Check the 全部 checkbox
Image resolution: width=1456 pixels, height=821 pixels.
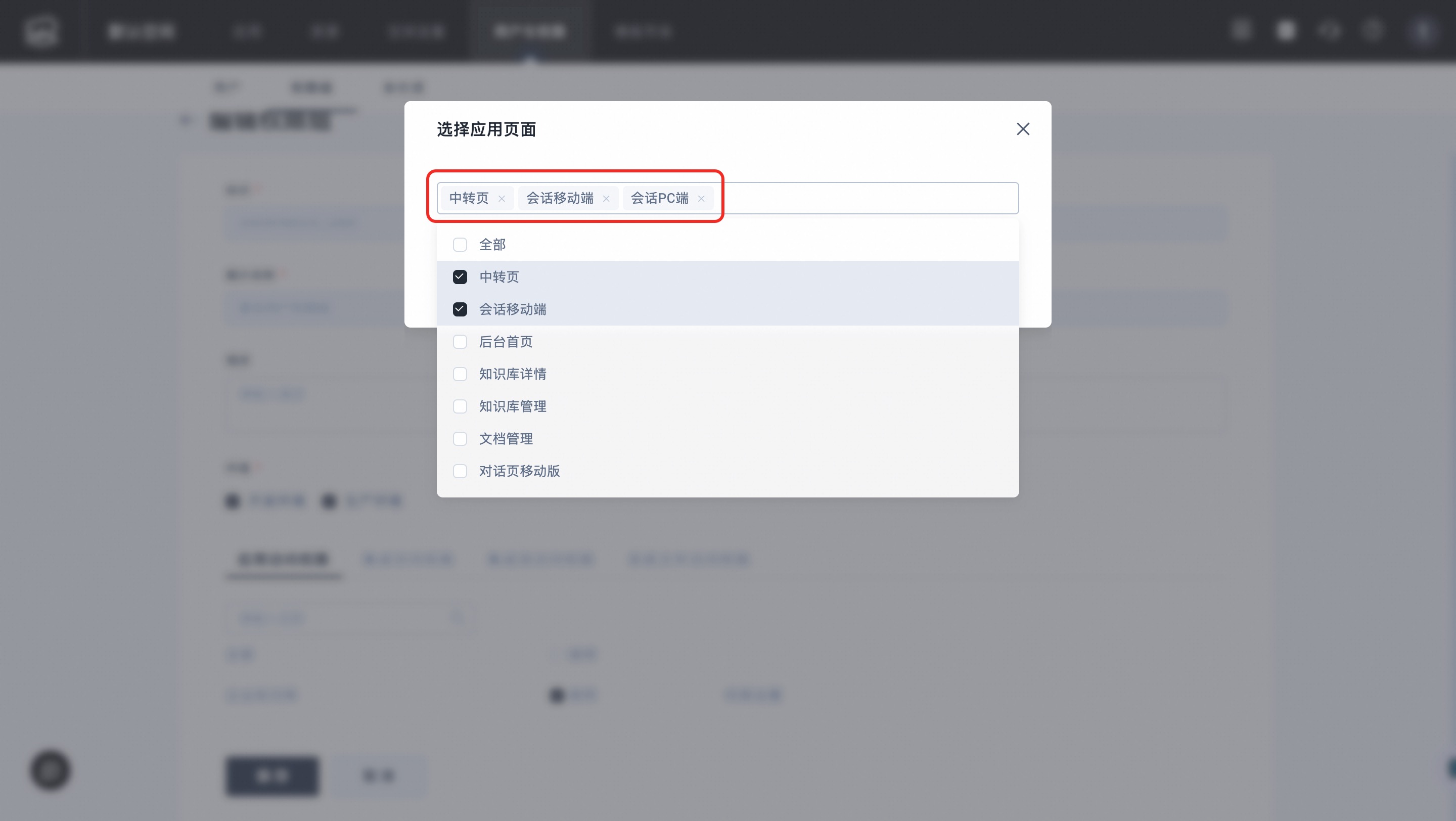[460, 245]
